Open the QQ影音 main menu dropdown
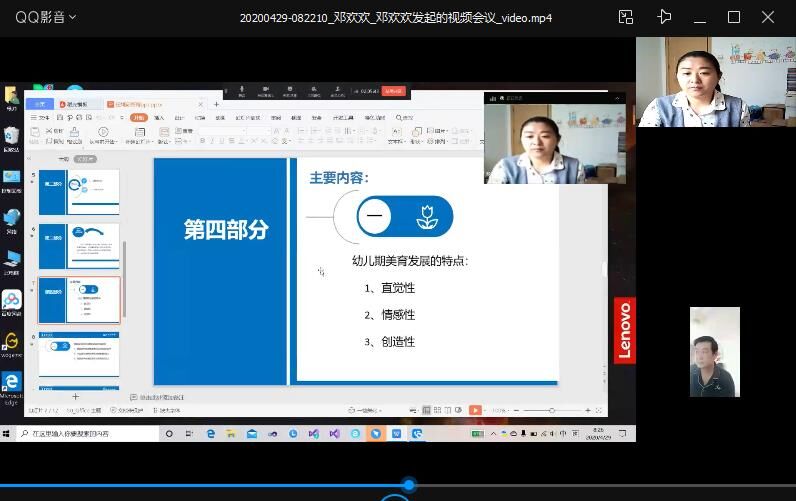The height and width of the screenshot is (501, 796). 45,17
